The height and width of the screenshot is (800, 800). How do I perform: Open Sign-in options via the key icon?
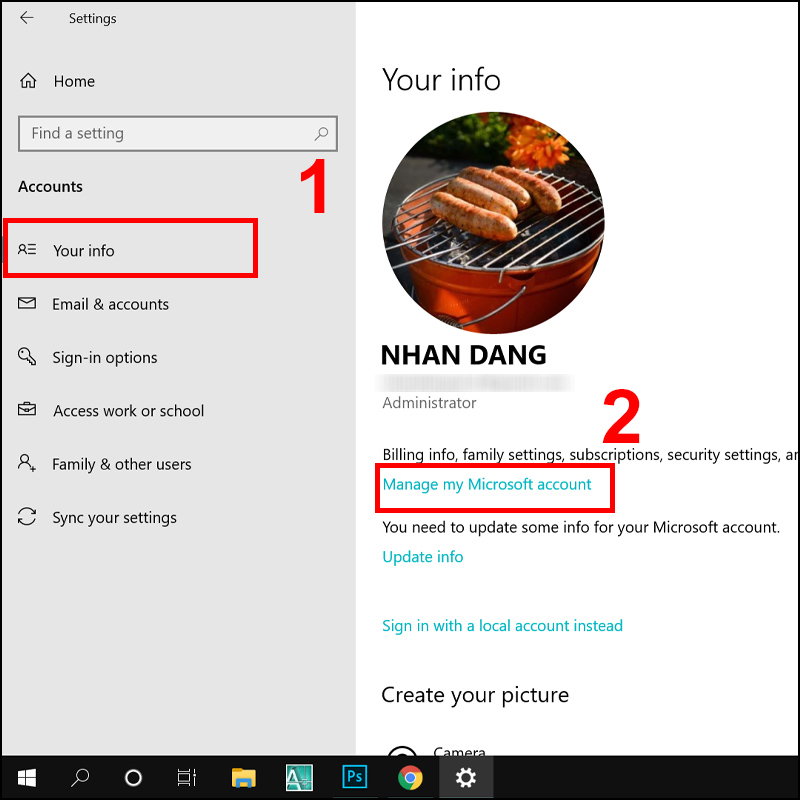pyautogui.click(x=27, y=357)
